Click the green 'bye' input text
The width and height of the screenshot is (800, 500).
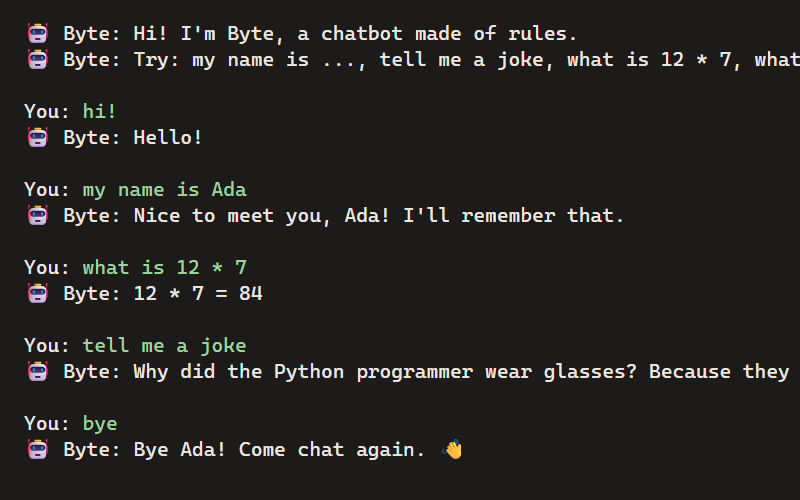[x=100, y=424]
